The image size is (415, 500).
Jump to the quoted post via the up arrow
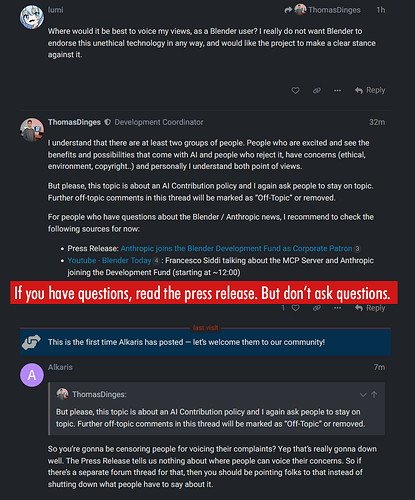pos(374,395)
